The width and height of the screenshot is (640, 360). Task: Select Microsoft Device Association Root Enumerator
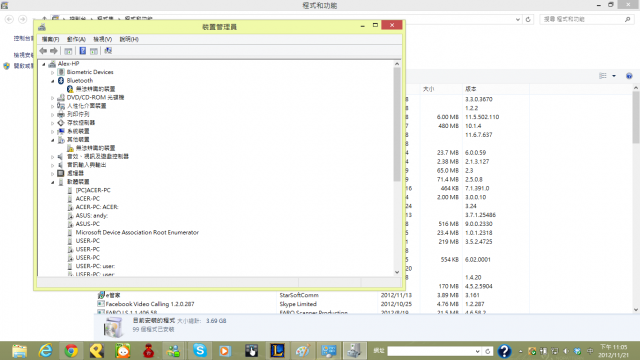coord(137,232)
